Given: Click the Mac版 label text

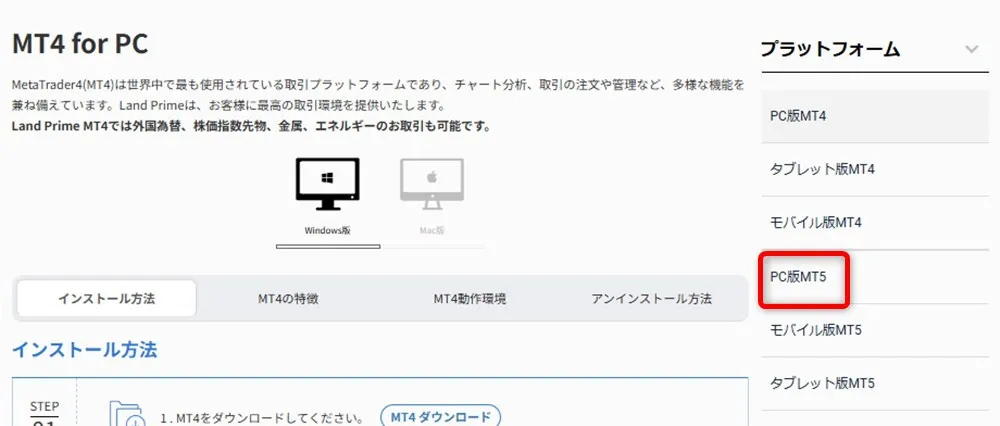Looking at the screenshot, I should (432, 231).
